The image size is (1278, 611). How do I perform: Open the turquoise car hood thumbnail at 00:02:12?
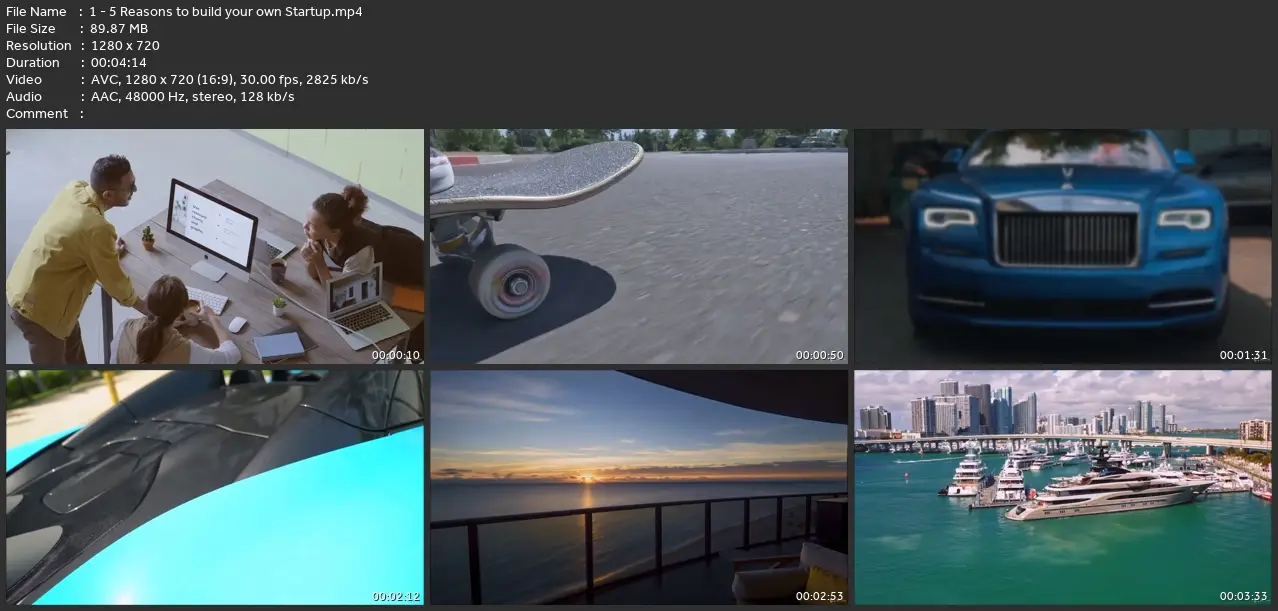click(x=215, y=488)
